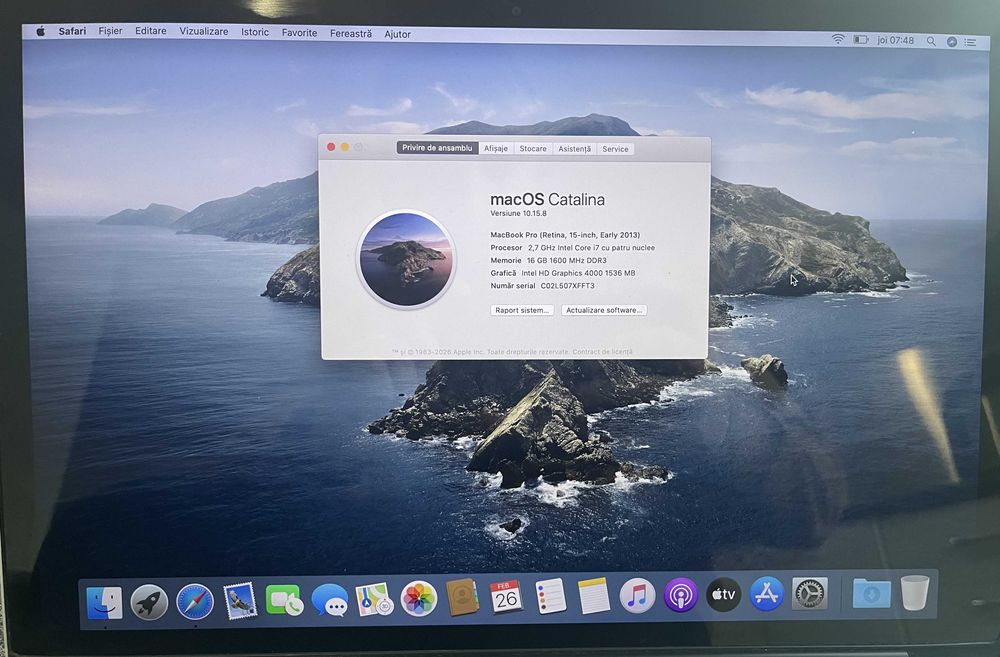
Task: Open Notes yellow pad icon in Dock
Action: (594, 596)
